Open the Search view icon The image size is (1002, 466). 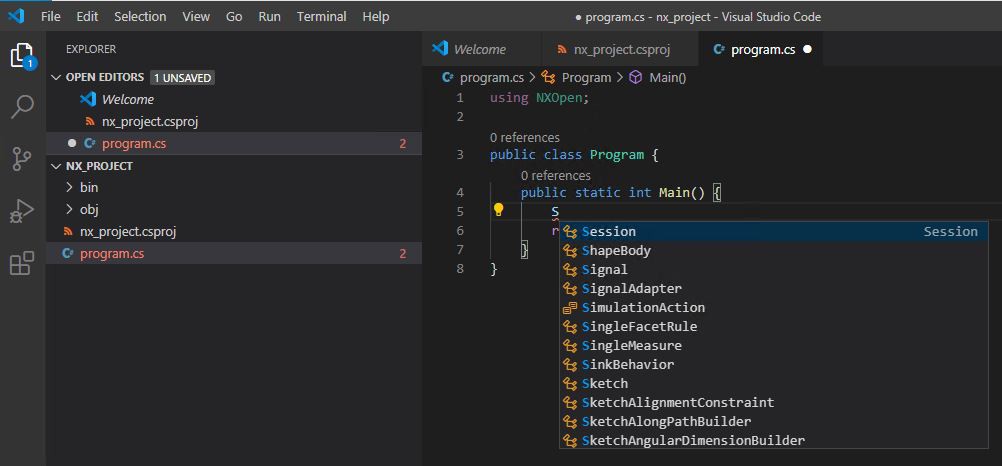pyautogui.click(x=22, y=107)
